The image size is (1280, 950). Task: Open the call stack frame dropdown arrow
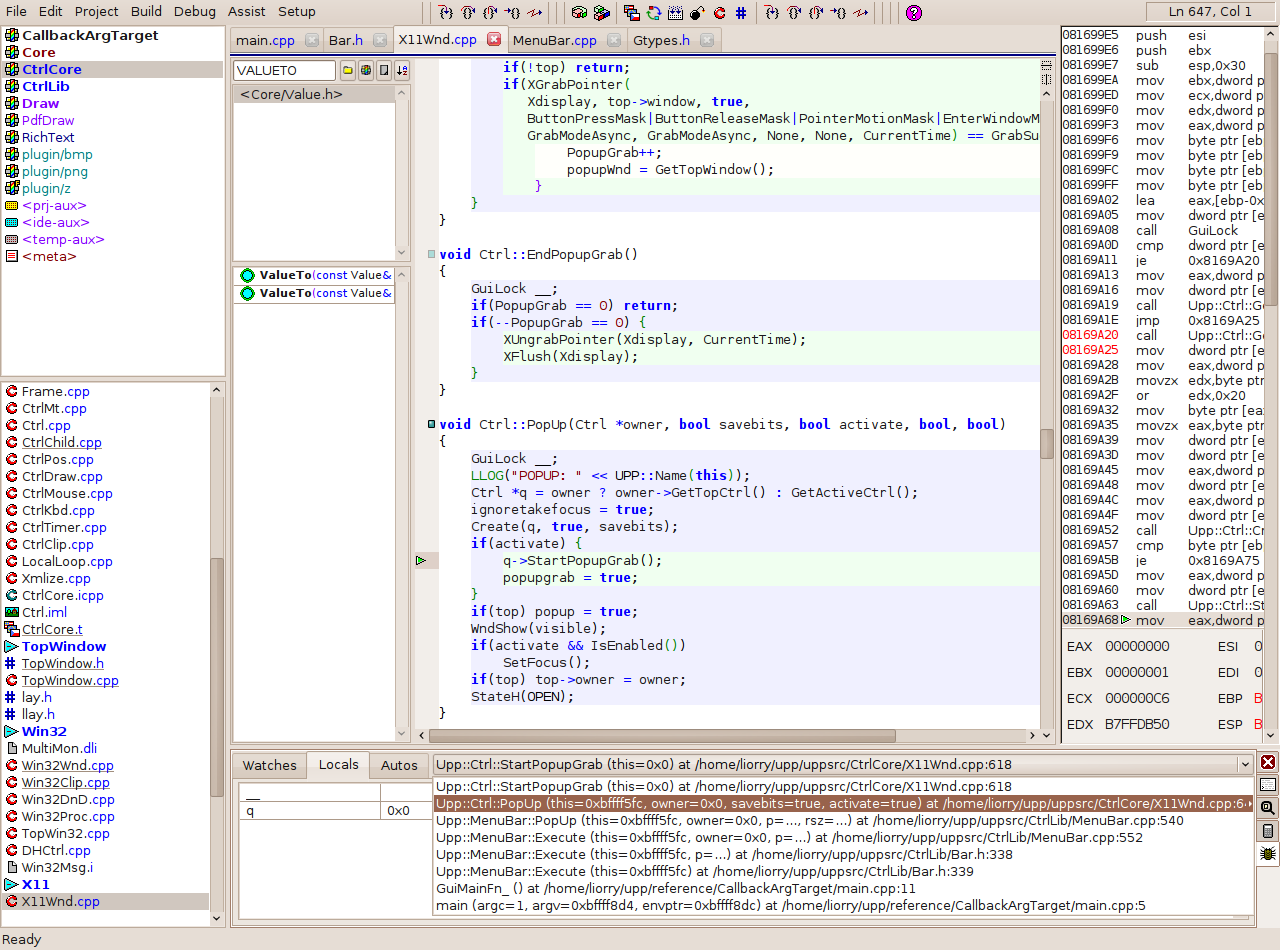click(x=1244, y=764)
